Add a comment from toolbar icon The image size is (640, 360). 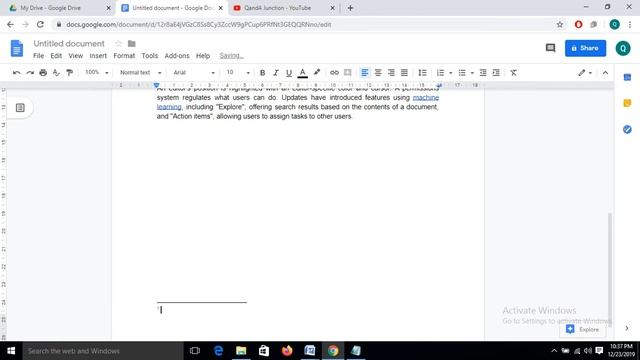pos(347,73)
